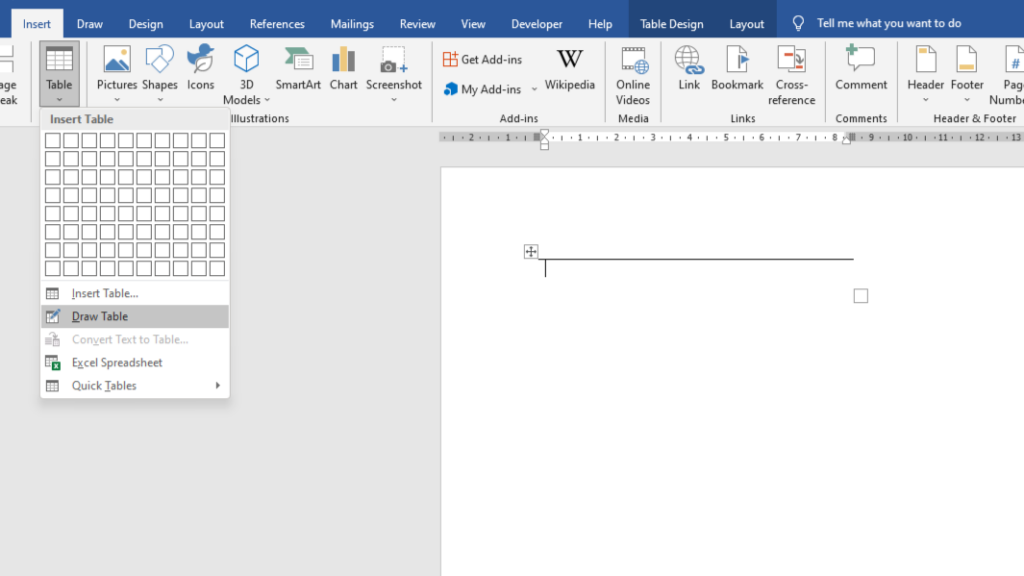Select top-left cell in table grid
The width and height of the screenshot is (1024, 576).
53,140
